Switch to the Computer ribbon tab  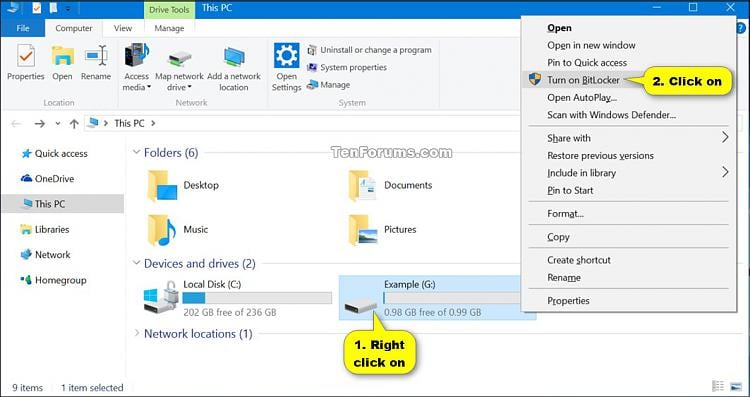click(x=74, y=28)
